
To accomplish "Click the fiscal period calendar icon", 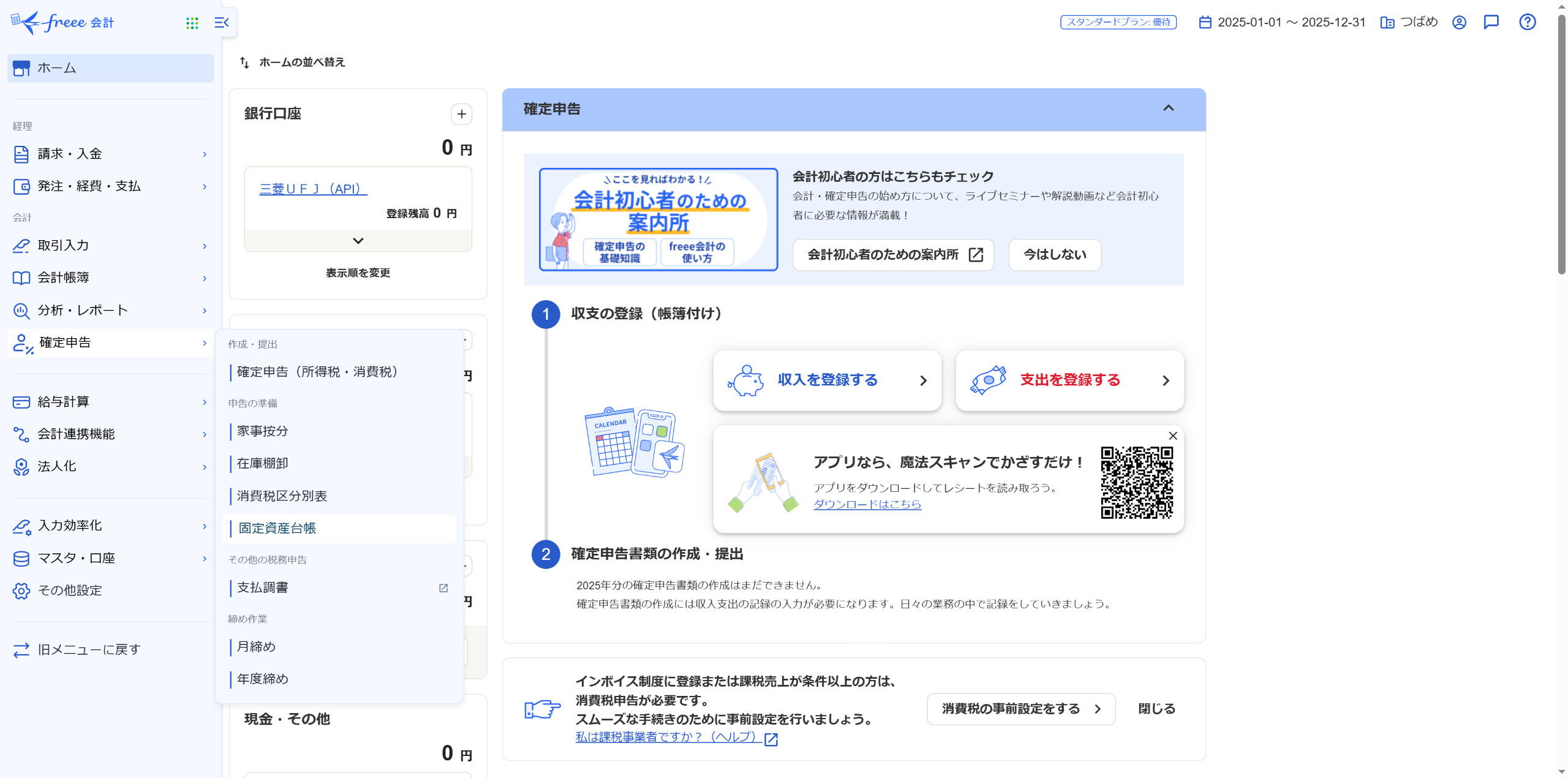I will click(1205, 23).
